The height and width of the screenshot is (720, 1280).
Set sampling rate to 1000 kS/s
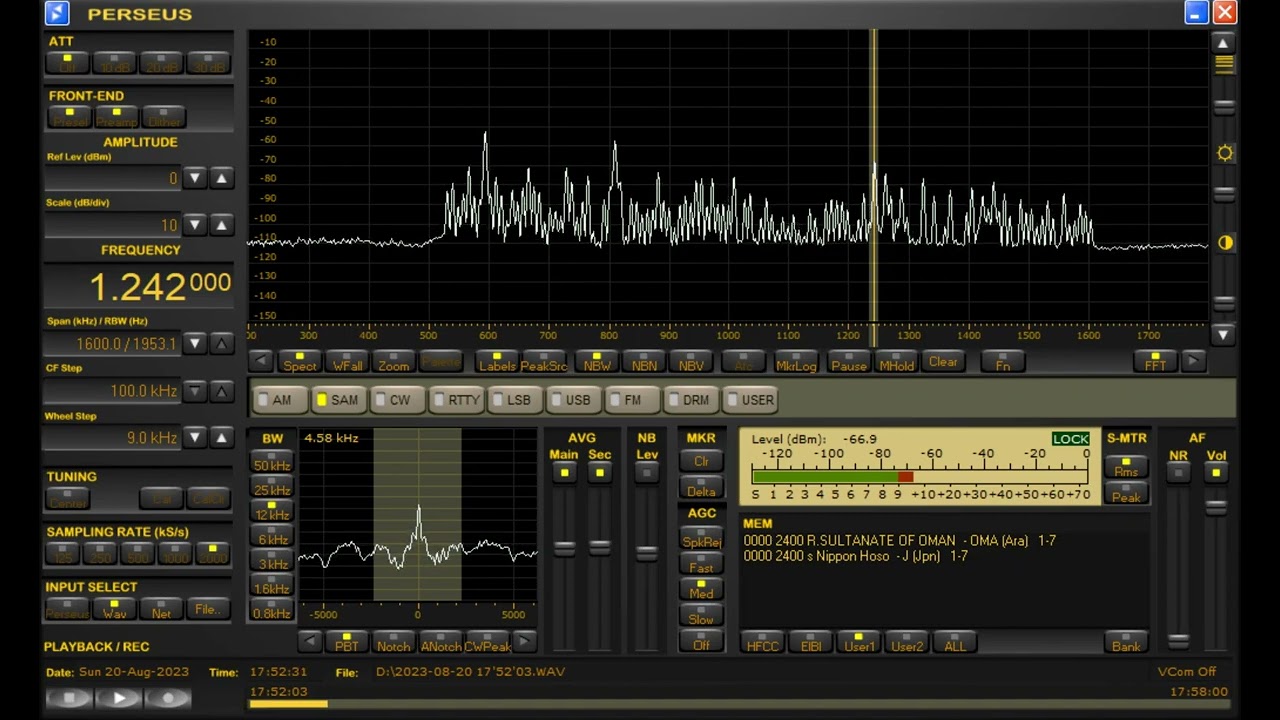coord(174,552)
